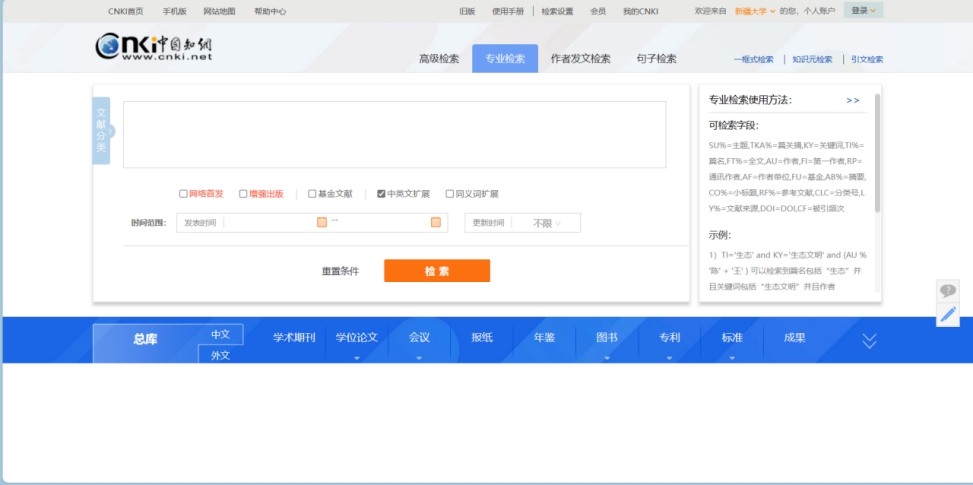Click inside the professional search query box
973x485 pixels.
tap(395, 135)
